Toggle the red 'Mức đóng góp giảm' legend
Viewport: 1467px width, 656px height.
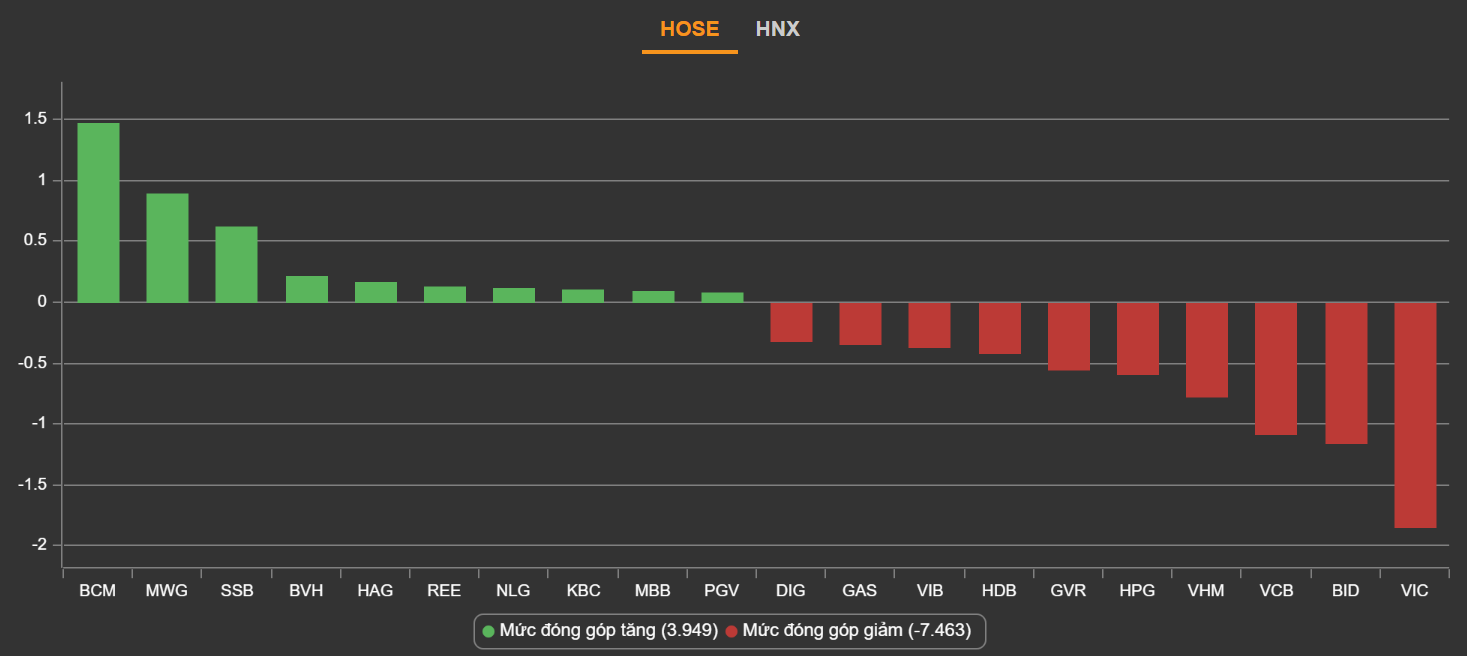(x=856, y=631)
